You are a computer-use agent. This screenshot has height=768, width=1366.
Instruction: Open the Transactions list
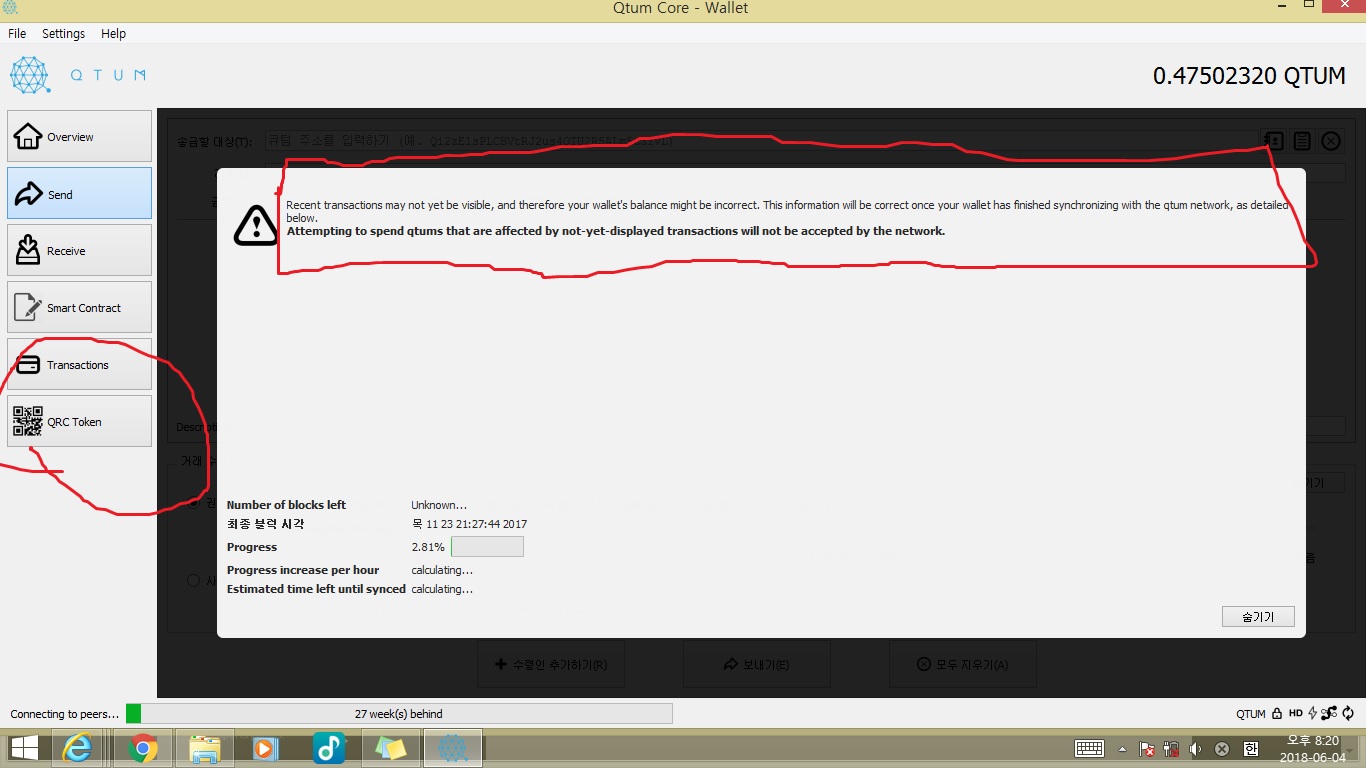[79, 364]
